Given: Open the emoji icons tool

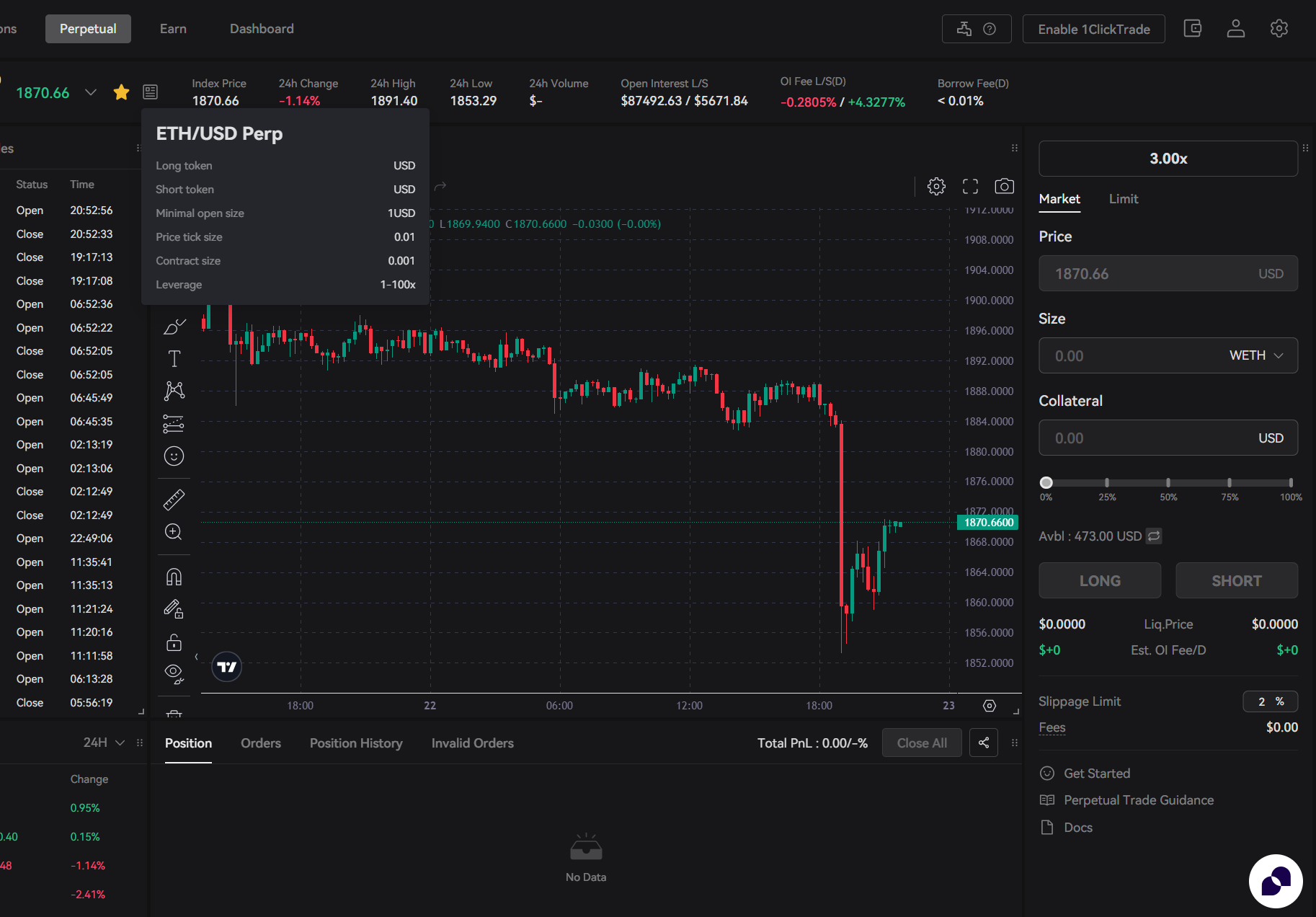Looking at the screenshot, I should pyautogui.click(x=174, y=456).
